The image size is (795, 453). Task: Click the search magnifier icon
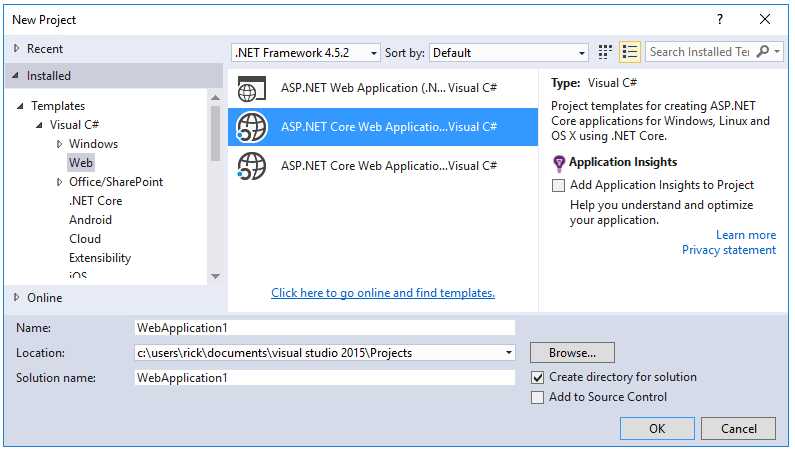[763, 51]
